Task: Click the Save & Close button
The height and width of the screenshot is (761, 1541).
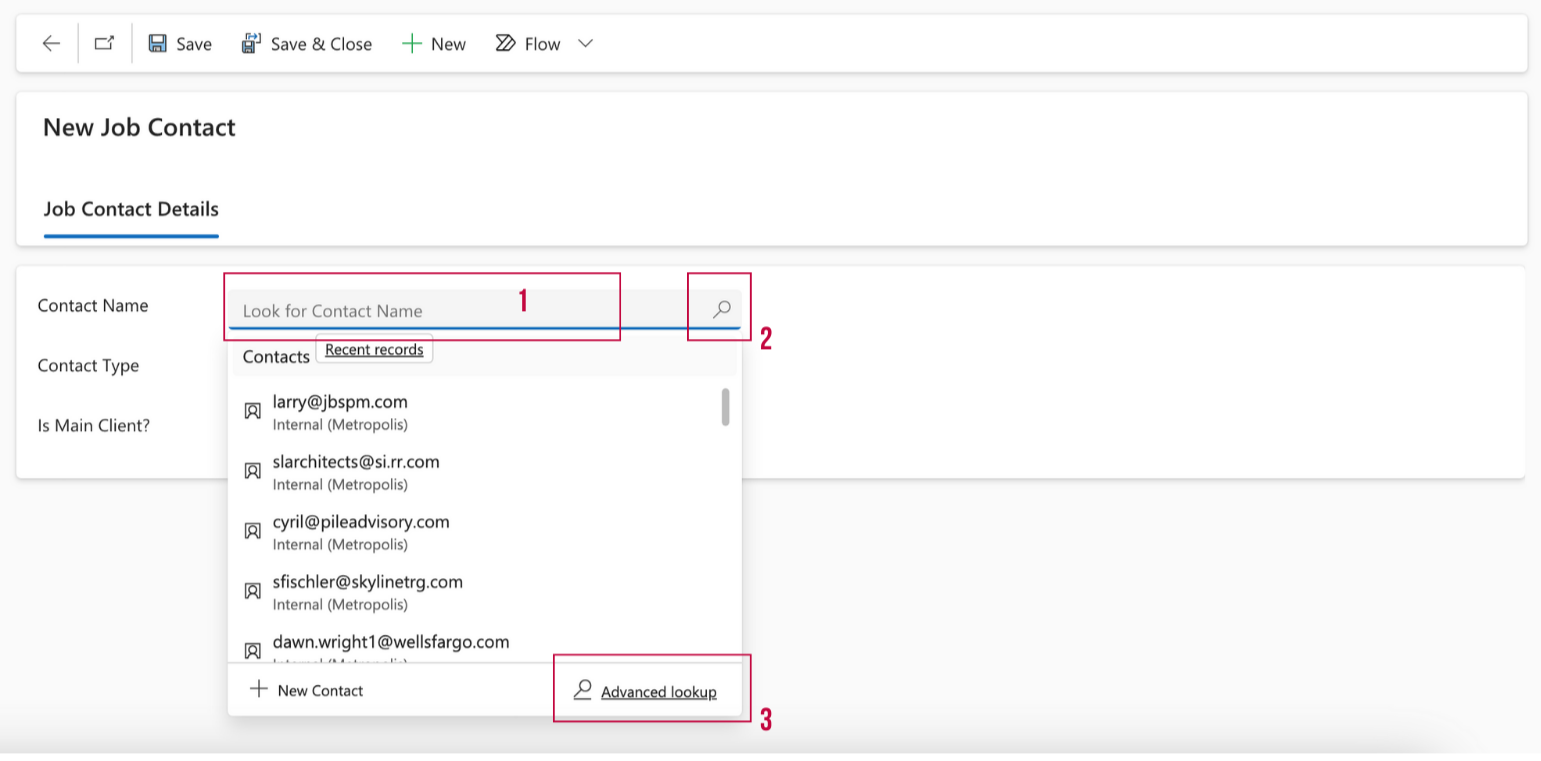Action: click(x=307, y=44)
